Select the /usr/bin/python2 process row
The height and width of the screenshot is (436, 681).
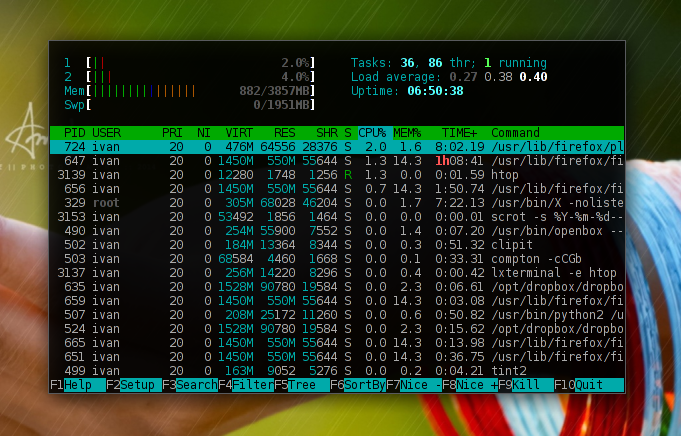[x=337, y=315]
